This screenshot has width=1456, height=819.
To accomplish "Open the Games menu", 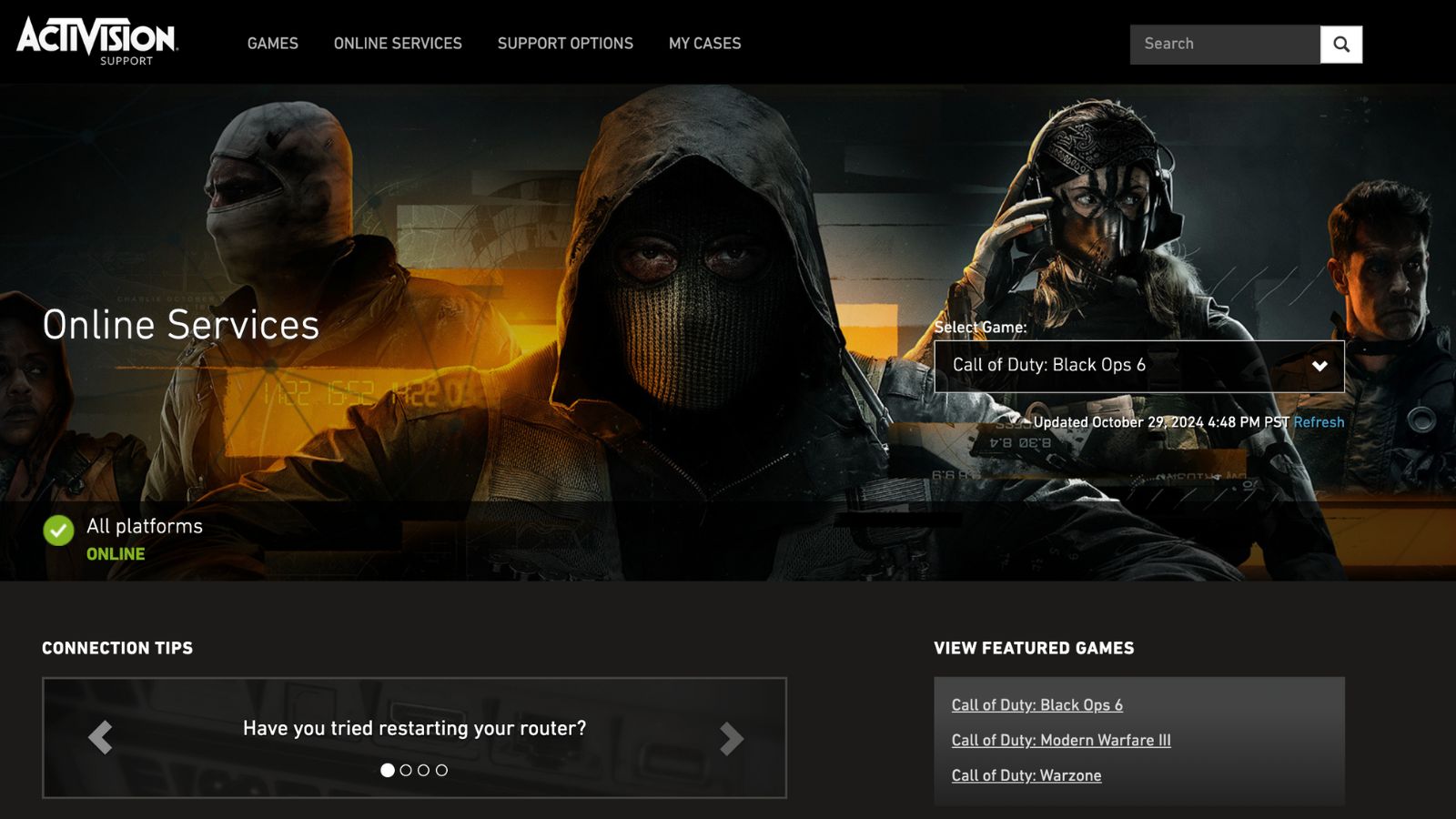I will (x=272, y=44).
